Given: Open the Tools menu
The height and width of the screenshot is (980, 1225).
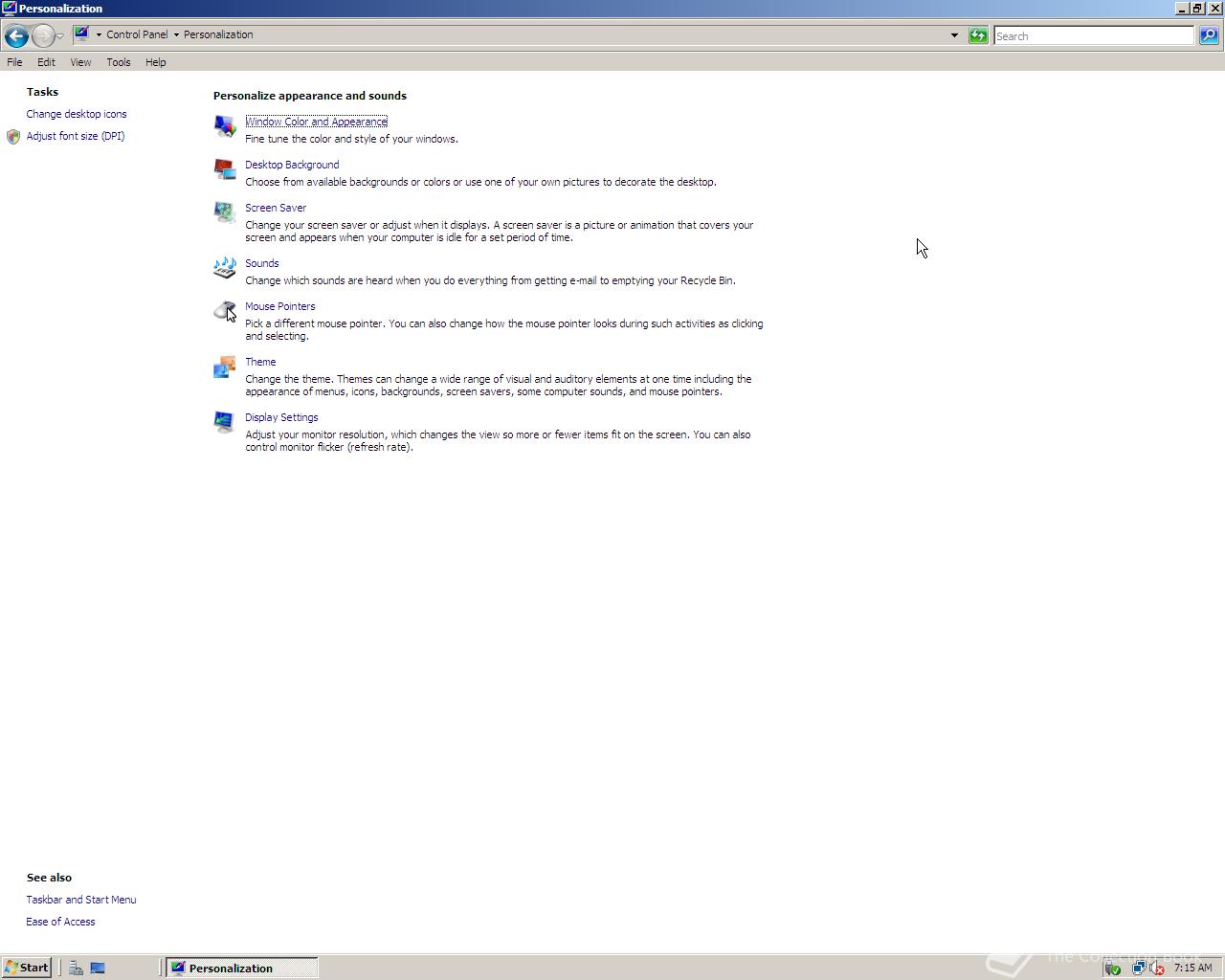Looking at the screenshot, I should coord(119,62).
